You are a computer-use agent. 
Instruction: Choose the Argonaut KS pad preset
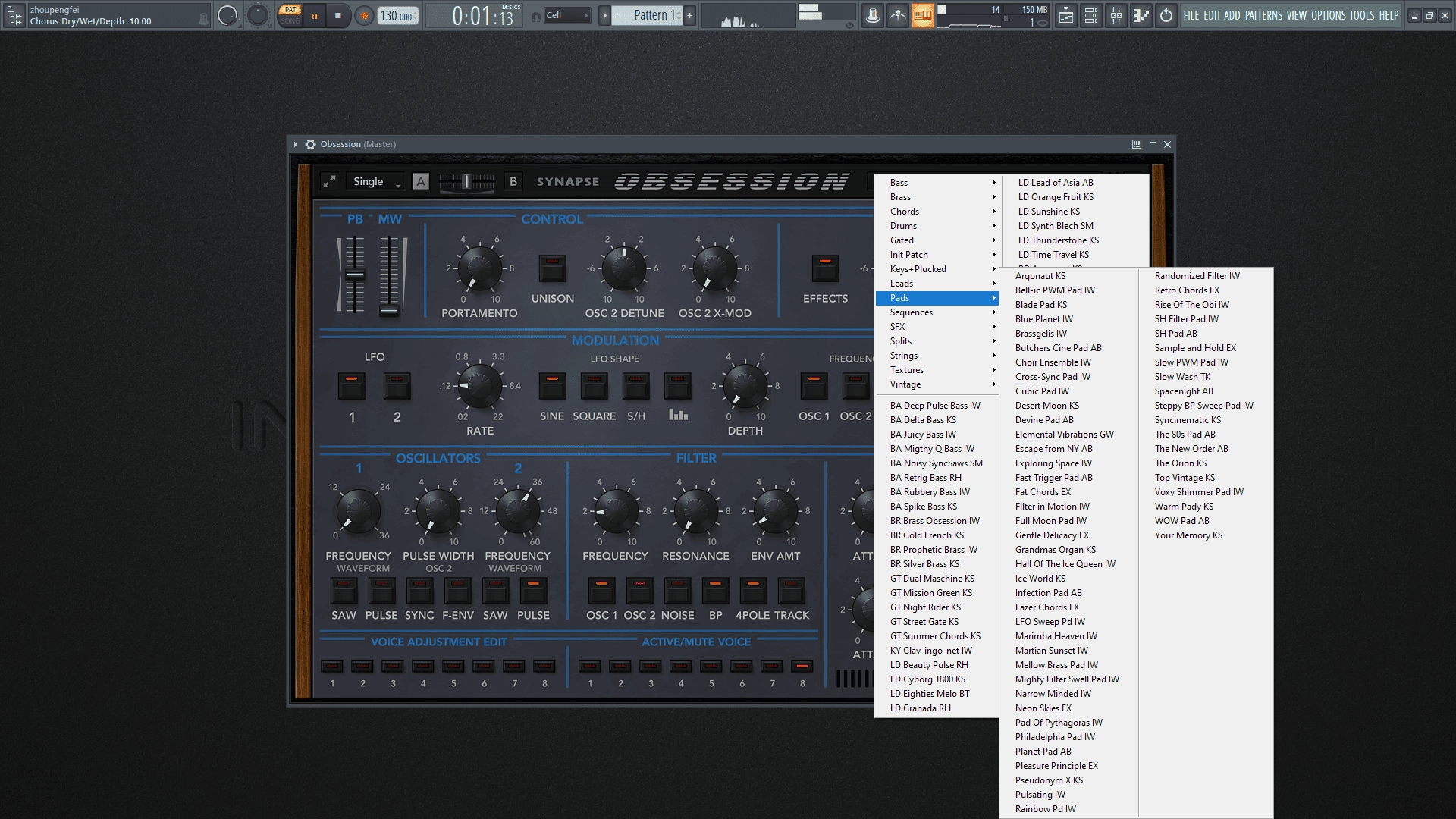pyautogui.click(x=1069, y=276)
